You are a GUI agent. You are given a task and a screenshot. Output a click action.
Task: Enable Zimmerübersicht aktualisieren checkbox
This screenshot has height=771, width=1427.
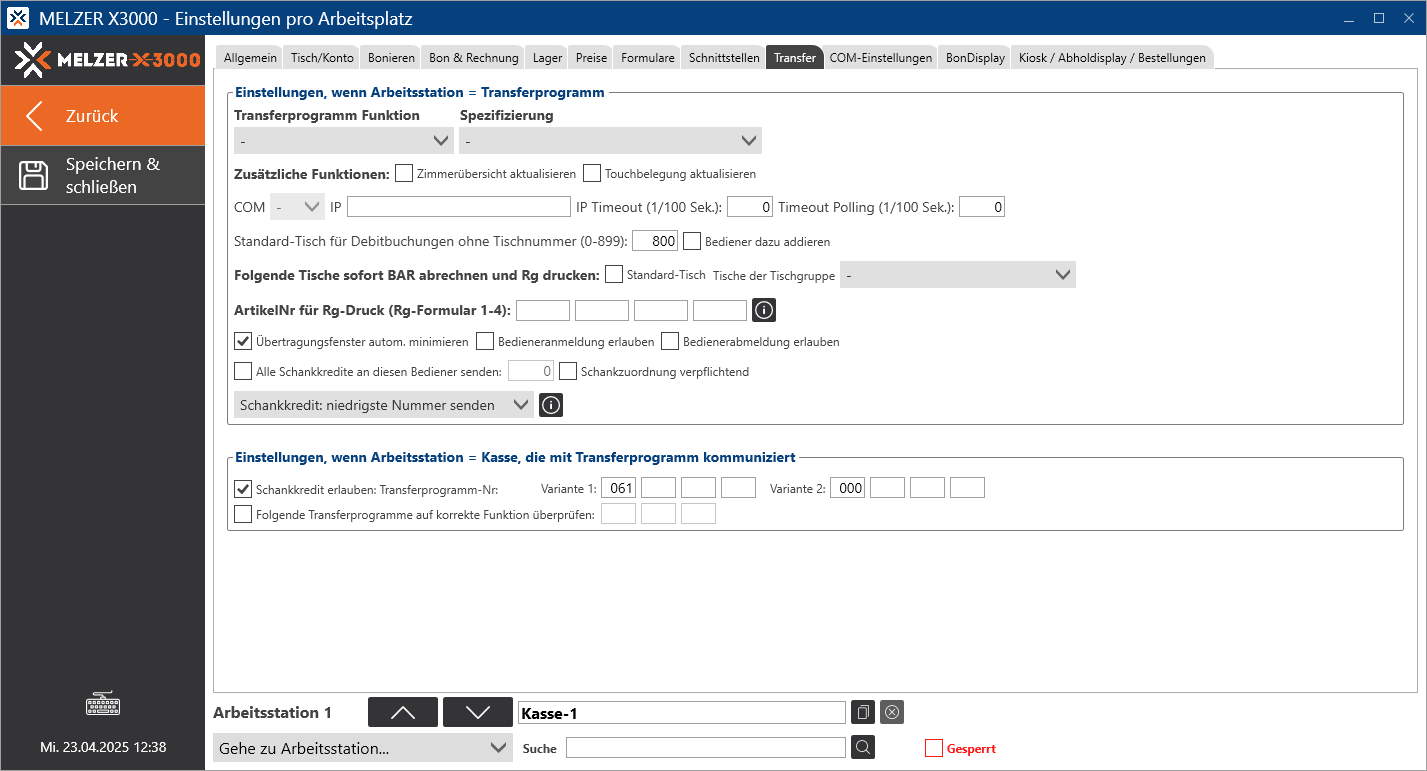click(x=404, y=173)
